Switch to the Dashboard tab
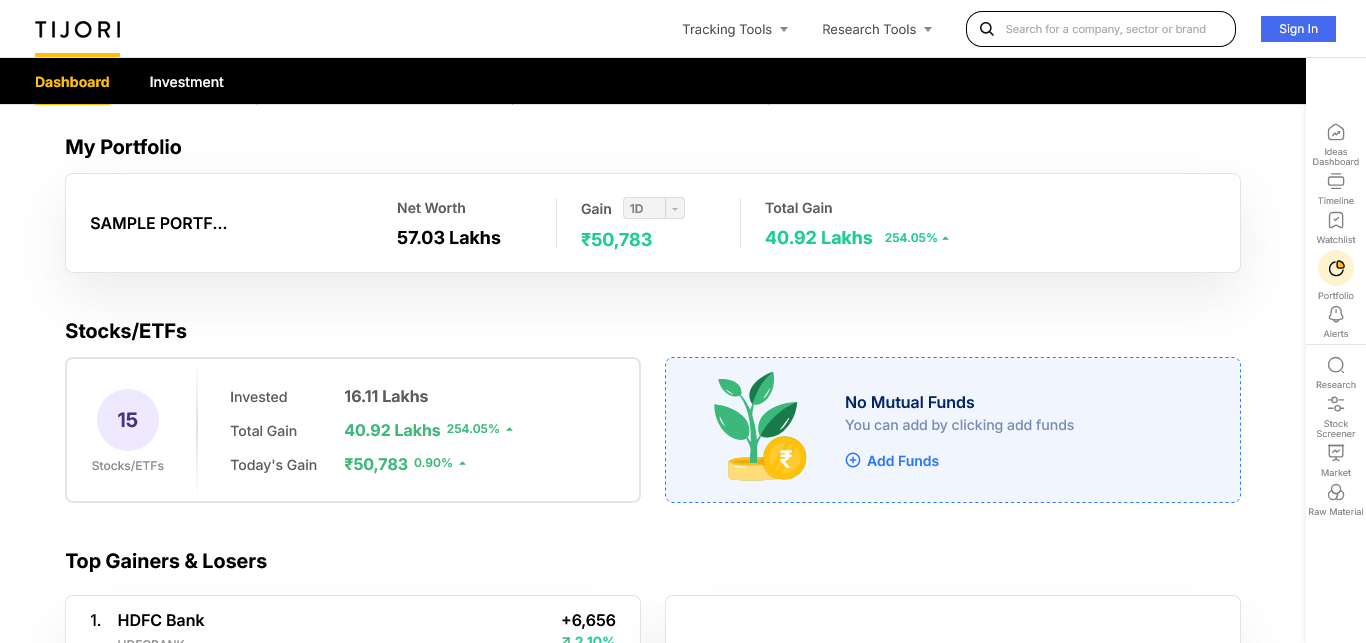This screenshot has width=1366, height=643. coord(72,82)
